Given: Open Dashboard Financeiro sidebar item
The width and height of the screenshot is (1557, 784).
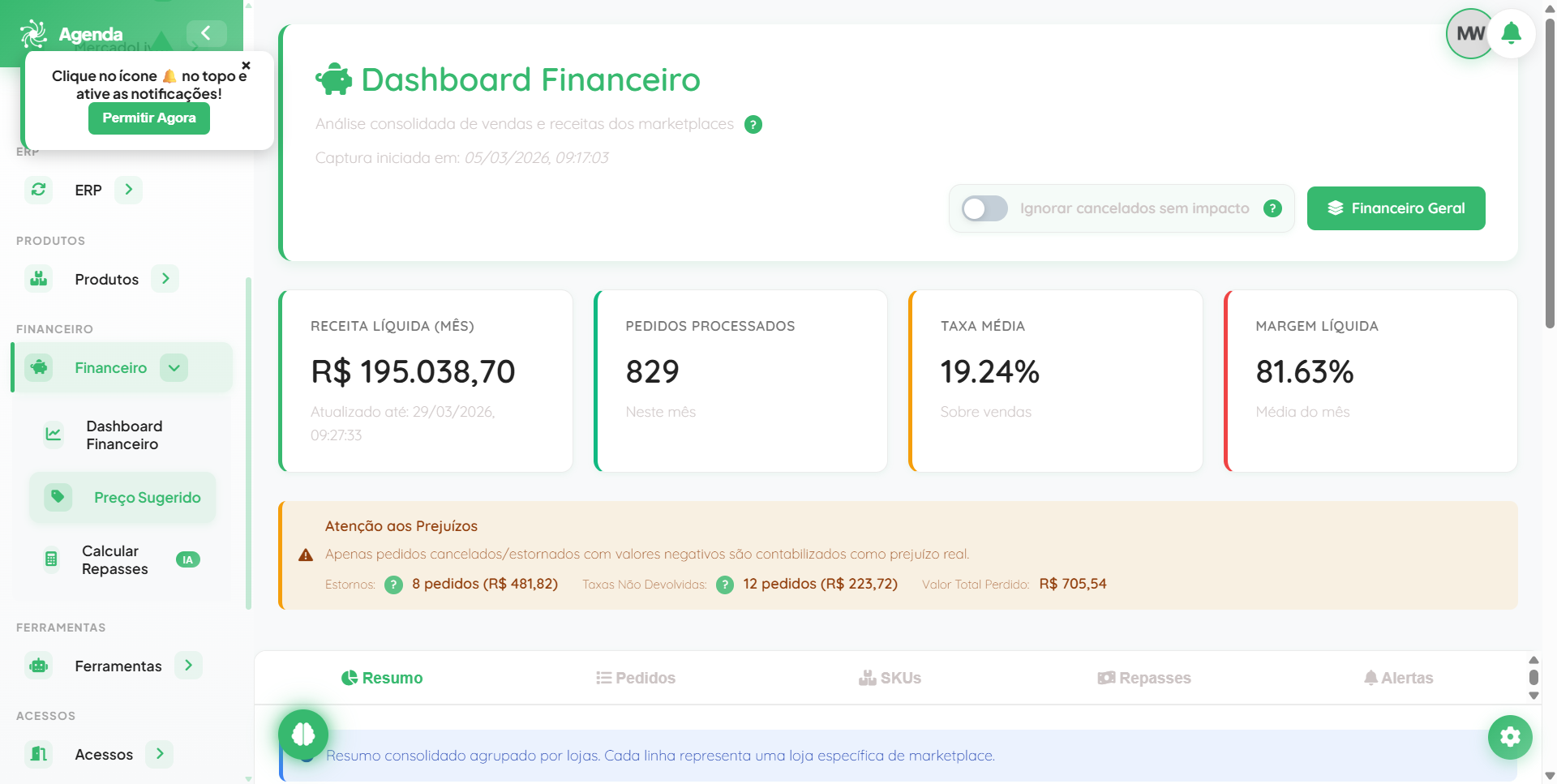Looking at the screenshot, I should pyautogui.click(x=123, y=435).
